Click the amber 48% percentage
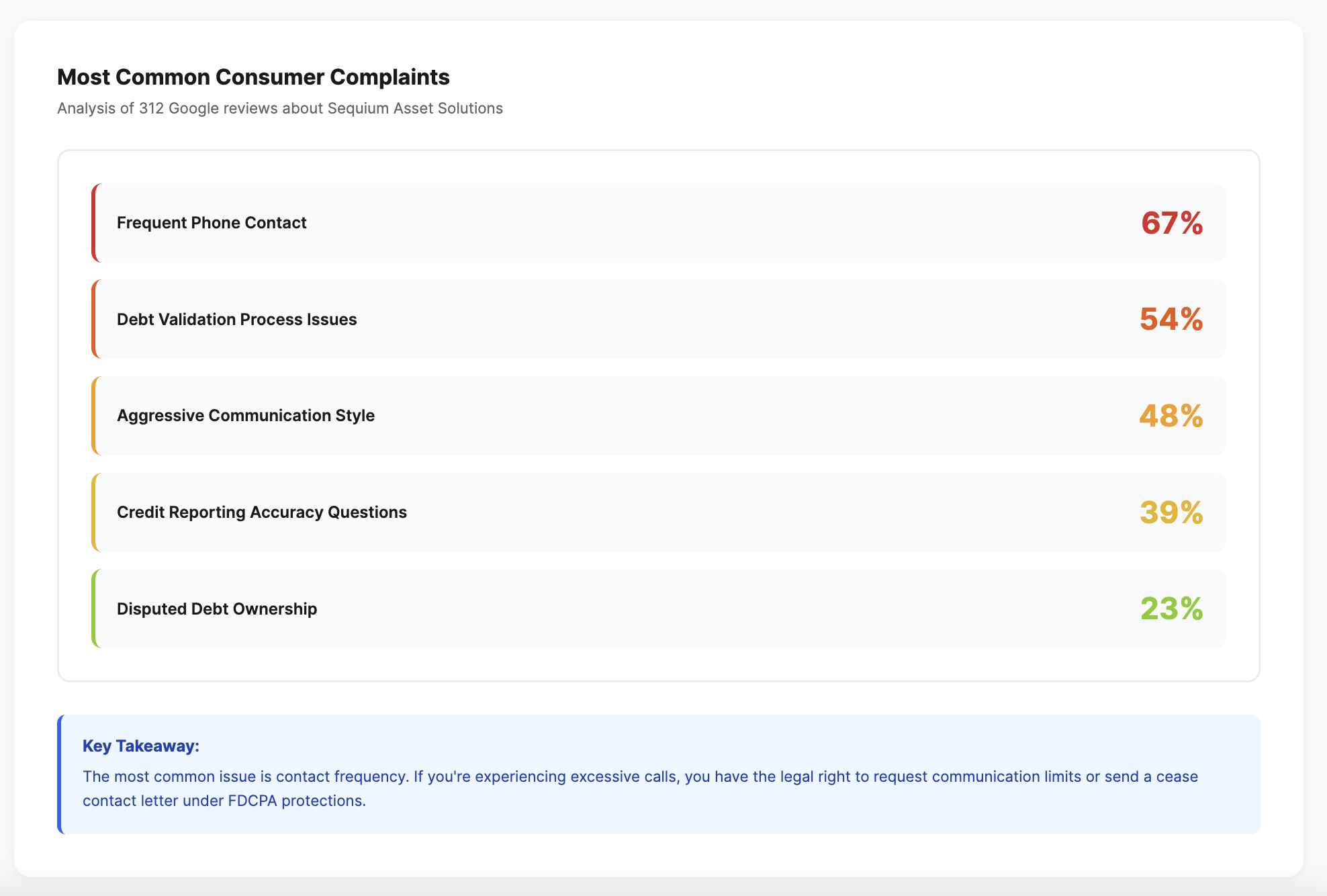Viewport: 1327px width, 896px height. 1171,416
